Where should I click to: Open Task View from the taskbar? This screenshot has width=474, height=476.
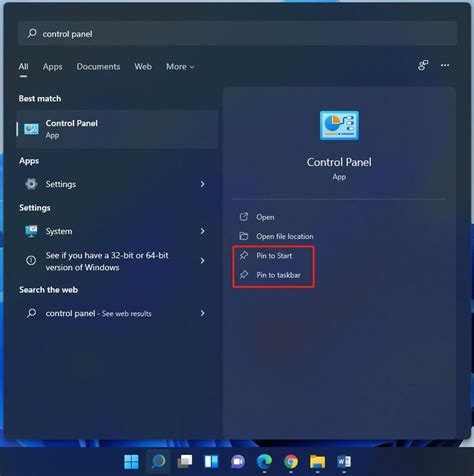[x=185, y=462]
